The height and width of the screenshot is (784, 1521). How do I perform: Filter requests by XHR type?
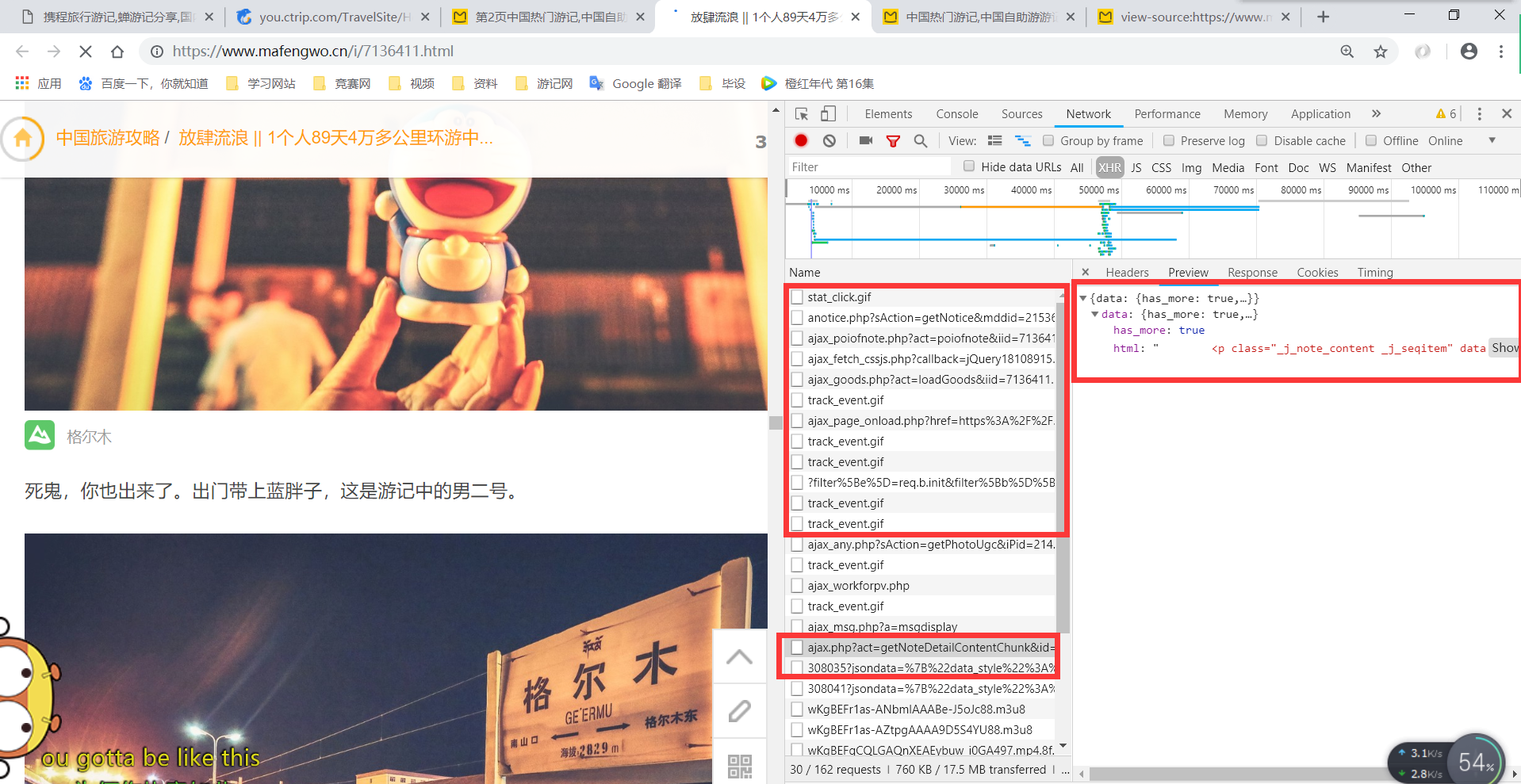[x=1109, y=167]
